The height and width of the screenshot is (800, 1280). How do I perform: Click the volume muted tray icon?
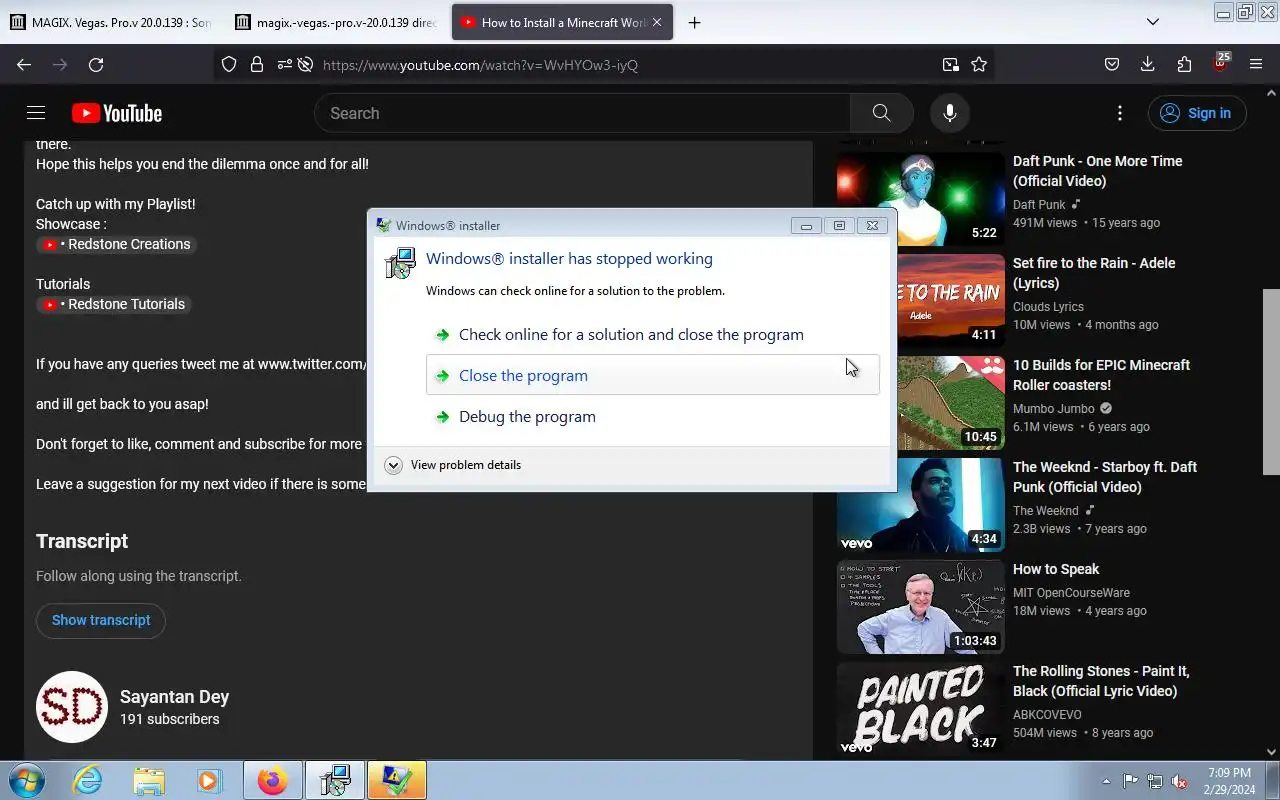1180,781
